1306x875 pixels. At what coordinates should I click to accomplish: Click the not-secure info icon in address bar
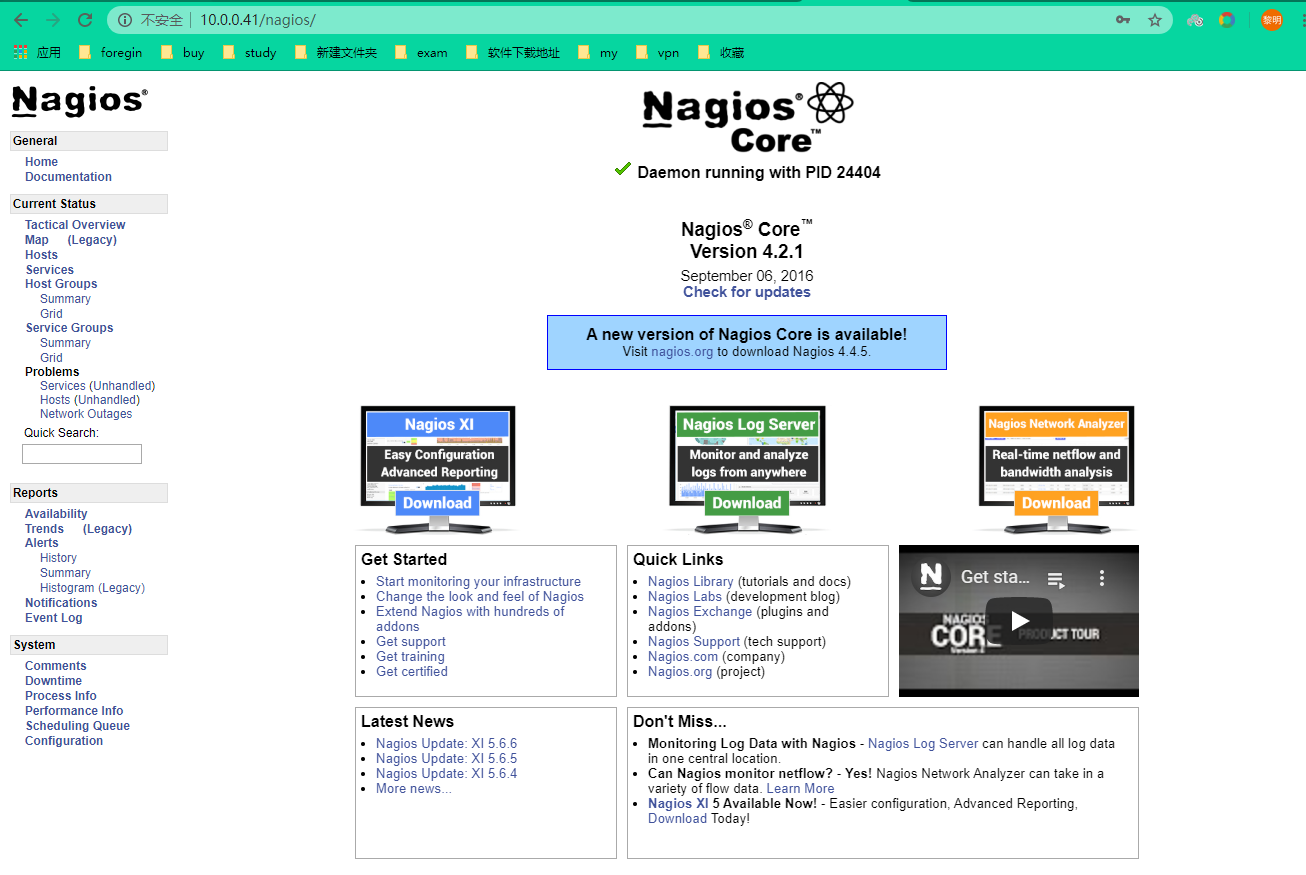pyautogui.click(x=125, y=20)
